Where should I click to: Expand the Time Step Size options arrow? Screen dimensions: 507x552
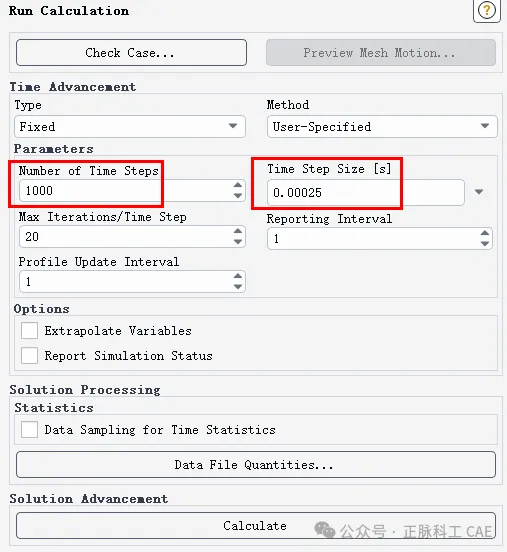click(x=479, y=192)
